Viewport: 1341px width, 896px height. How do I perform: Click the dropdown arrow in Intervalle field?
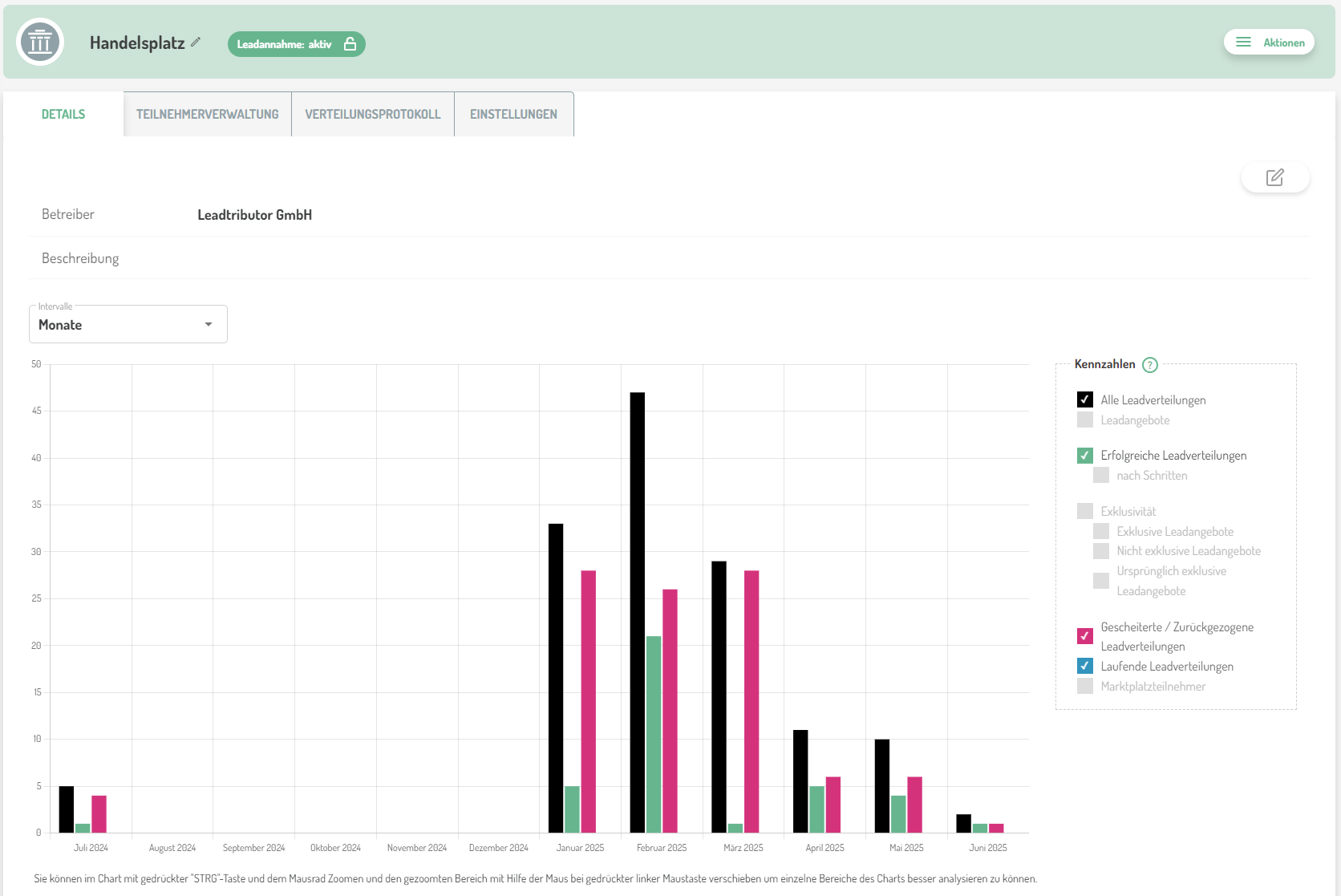tap(209, 325)
